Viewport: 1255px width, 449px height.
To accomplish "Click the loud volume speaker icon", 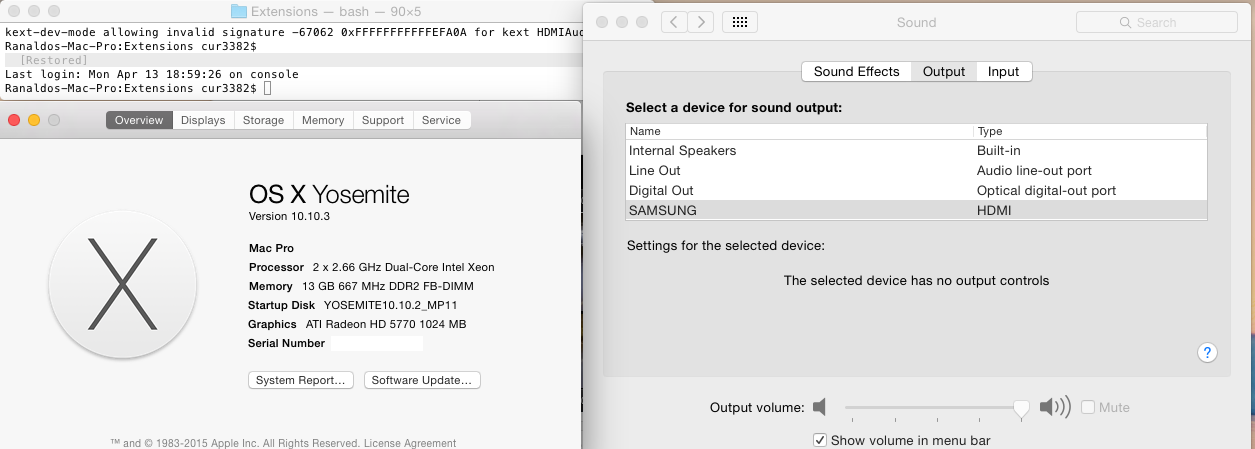I will point(1055,407).
